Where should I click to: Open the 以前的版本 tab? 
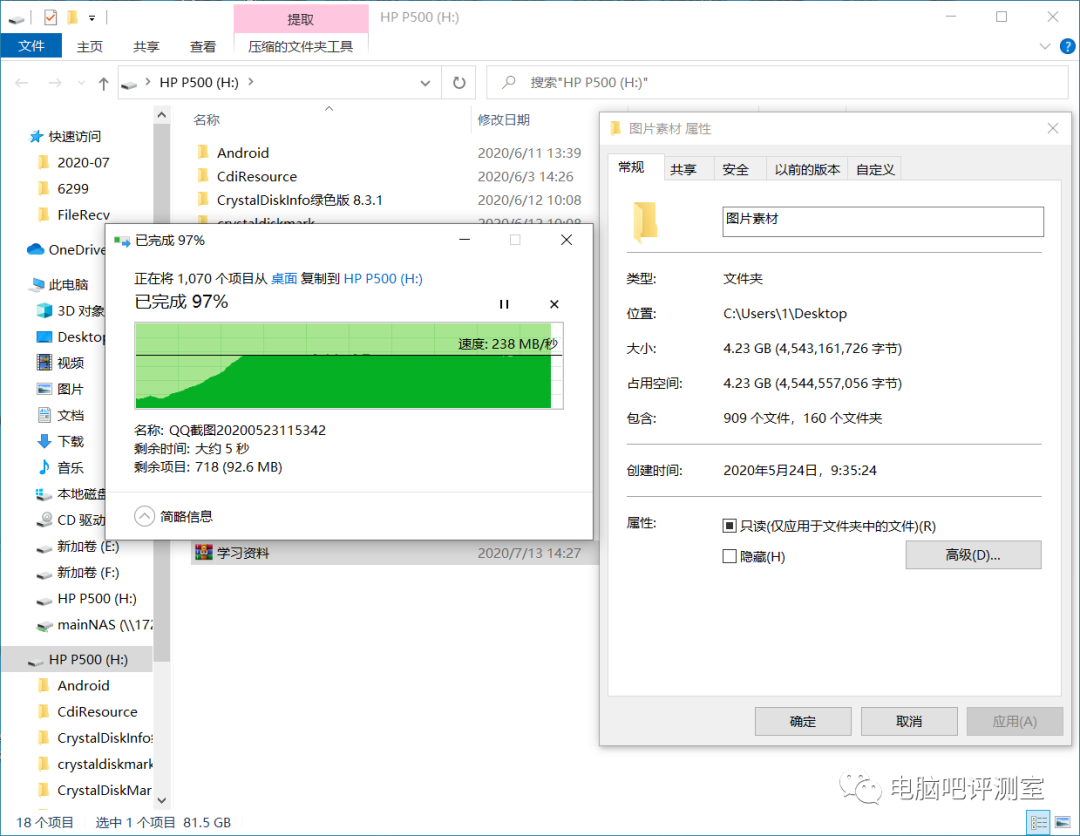point(807,169)
